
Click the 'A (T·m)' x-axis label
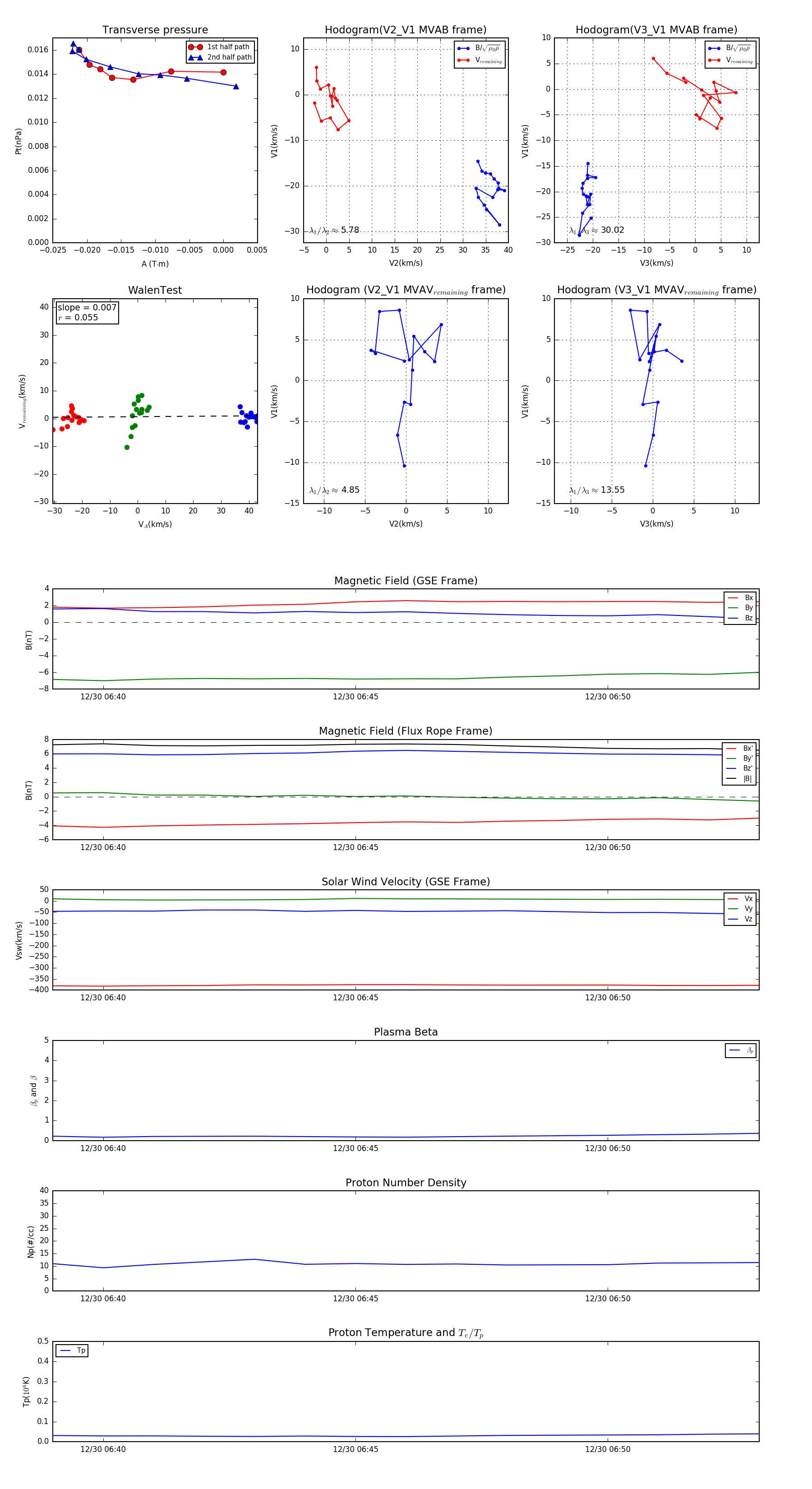pyautogui.click(x=155, y=264)
